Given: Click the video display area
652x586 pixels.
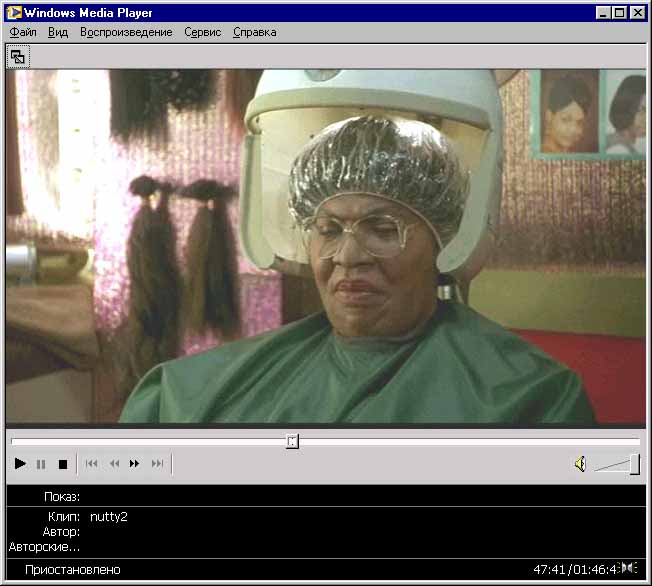Looking at the screenshot, I should click(326, 247).
